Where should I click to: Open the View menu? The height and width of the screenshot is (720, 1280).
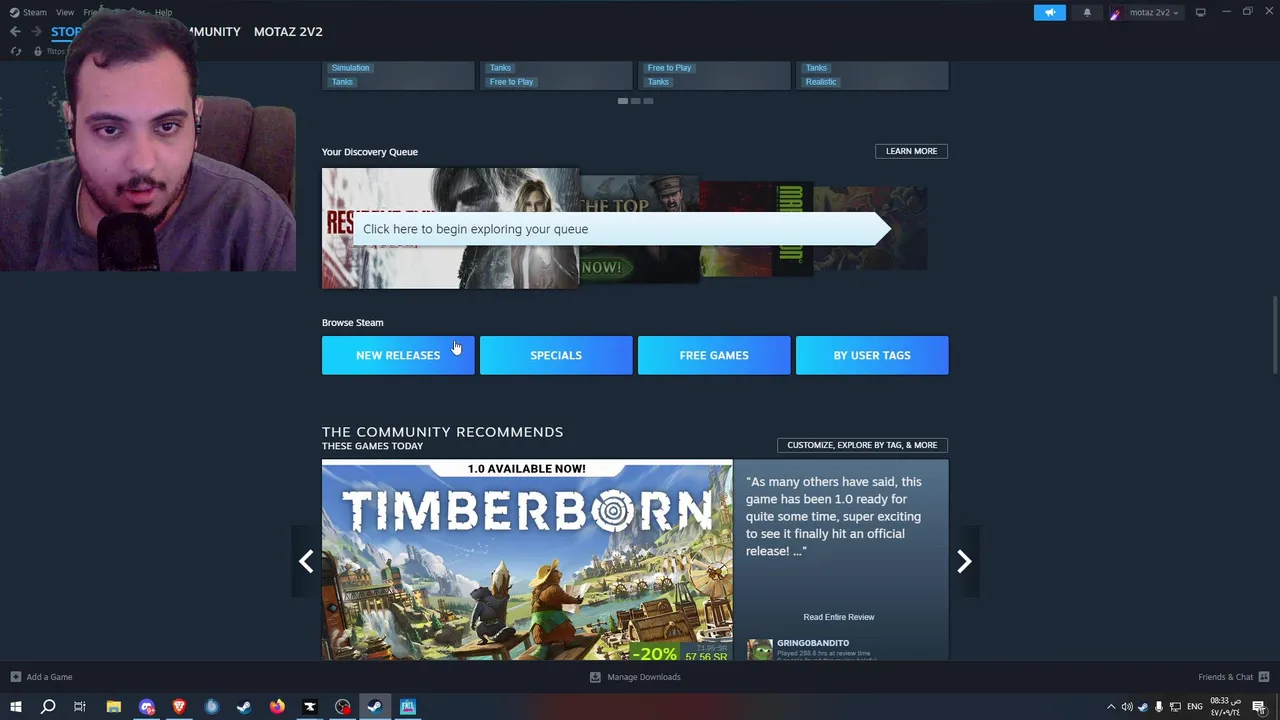[x=65, y=12]
